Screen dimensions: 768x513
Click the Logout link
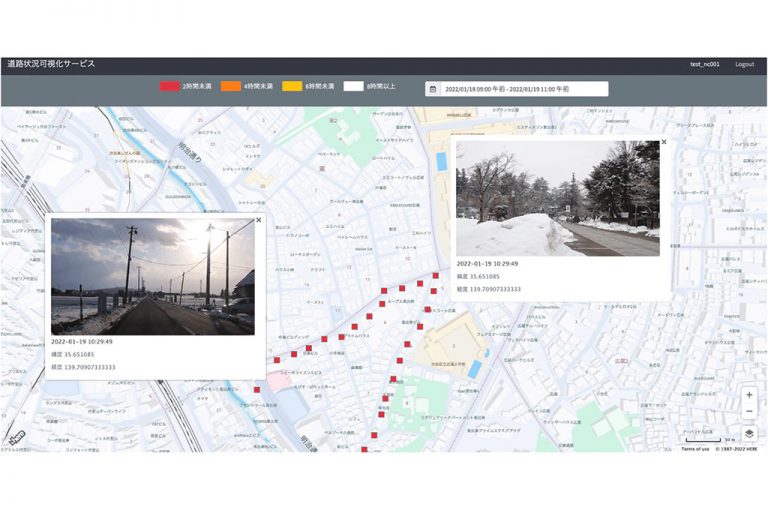pyautogui.click(x=744, y=64)
